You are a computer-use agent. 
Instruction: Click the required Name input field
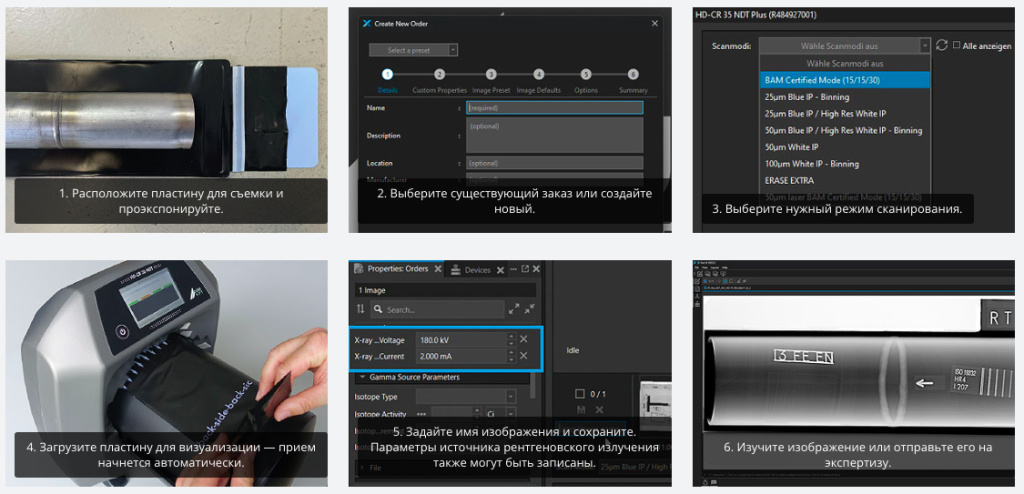[x=554, y=108]
